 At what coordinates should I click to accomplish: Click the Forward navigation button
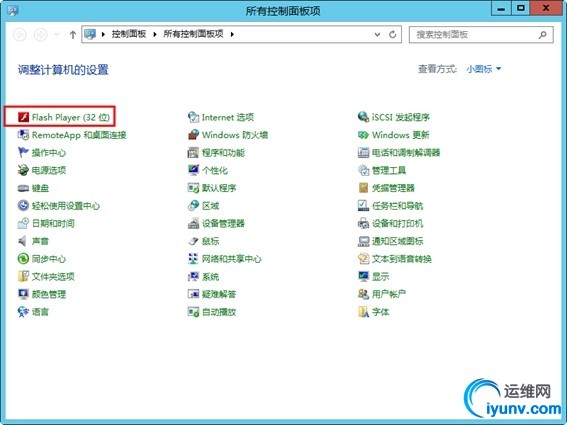[40, 35]
